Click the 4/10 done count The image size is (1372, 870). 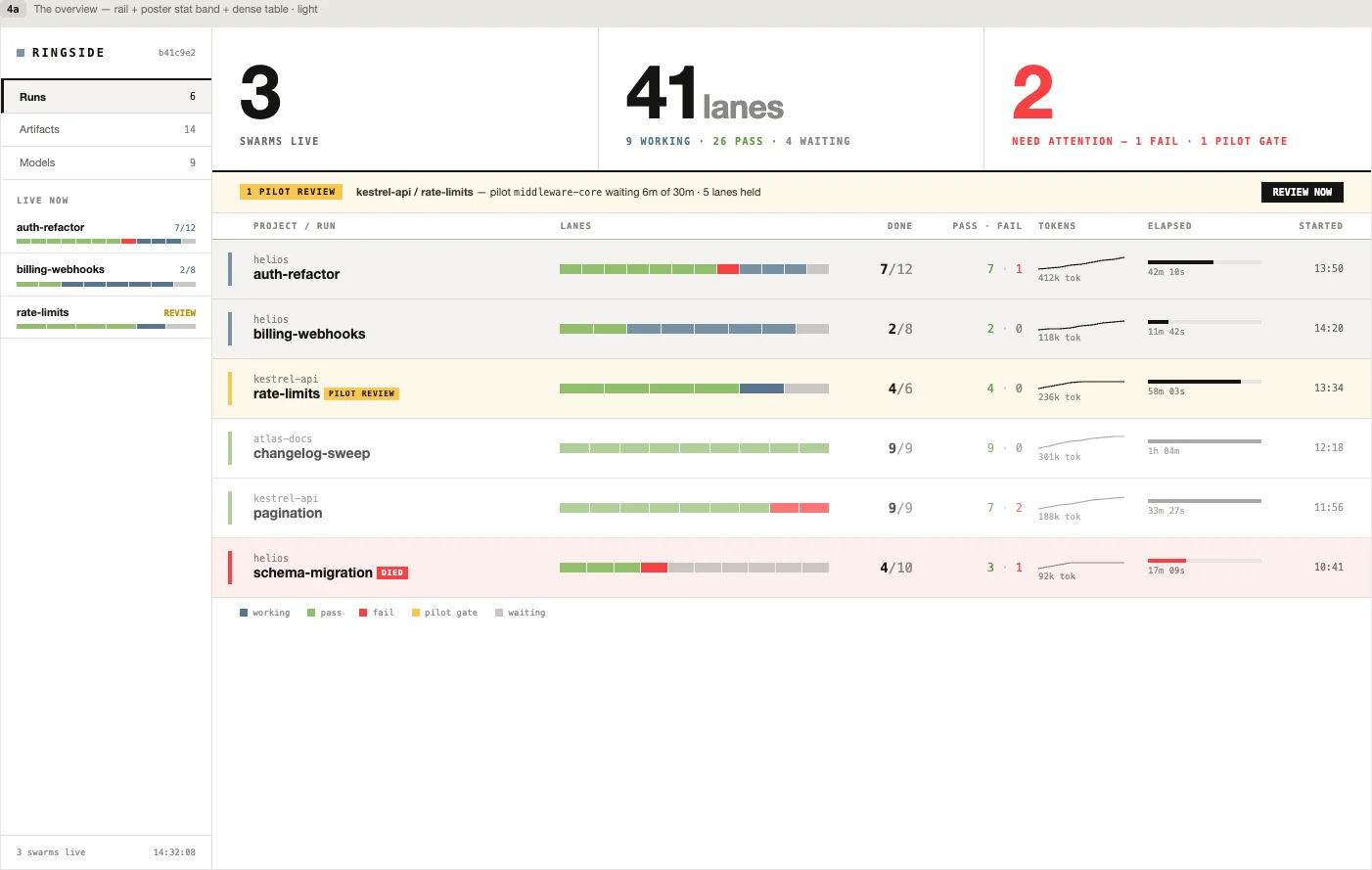(896, 568)
